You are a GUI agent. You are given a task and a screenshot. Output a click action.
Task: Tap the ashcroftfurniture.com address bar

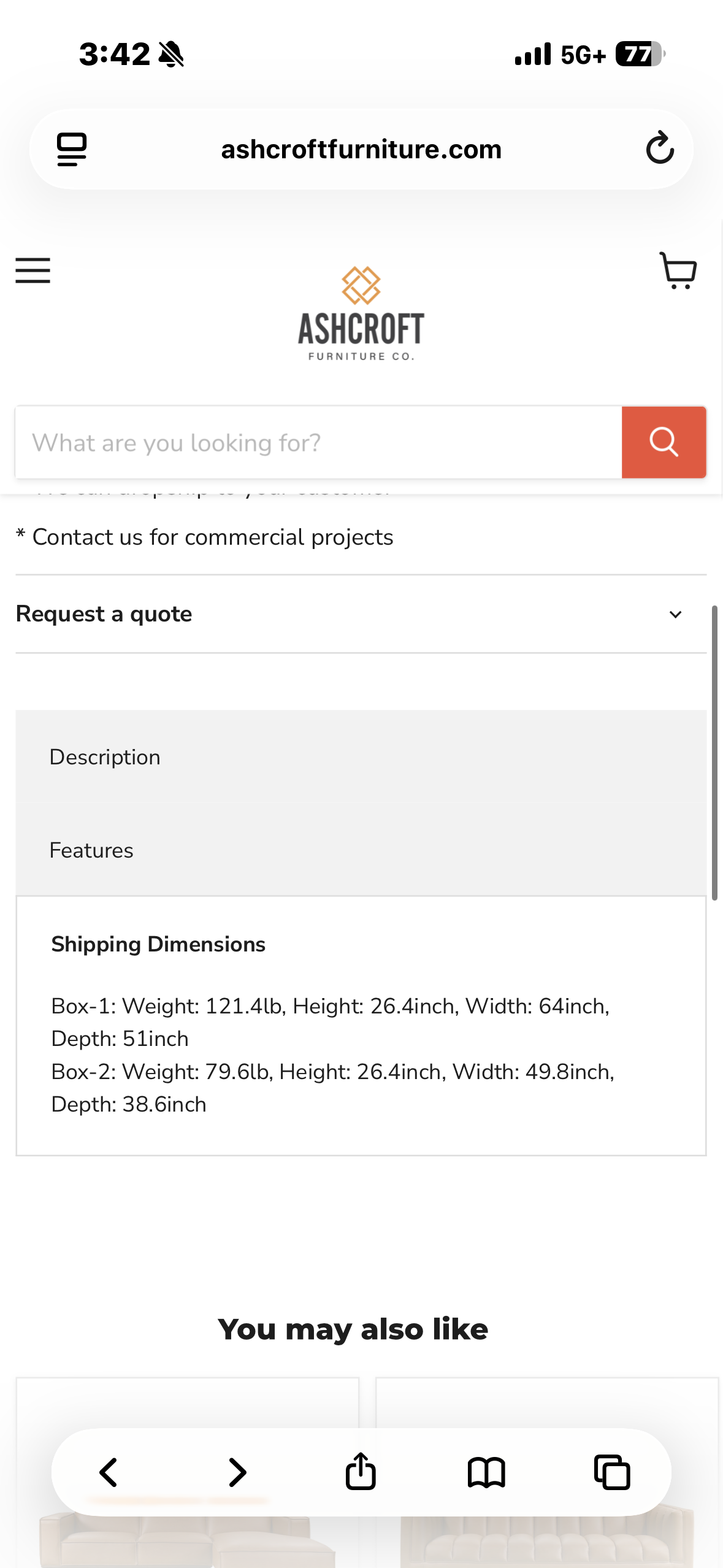click(x=361, y=149)
